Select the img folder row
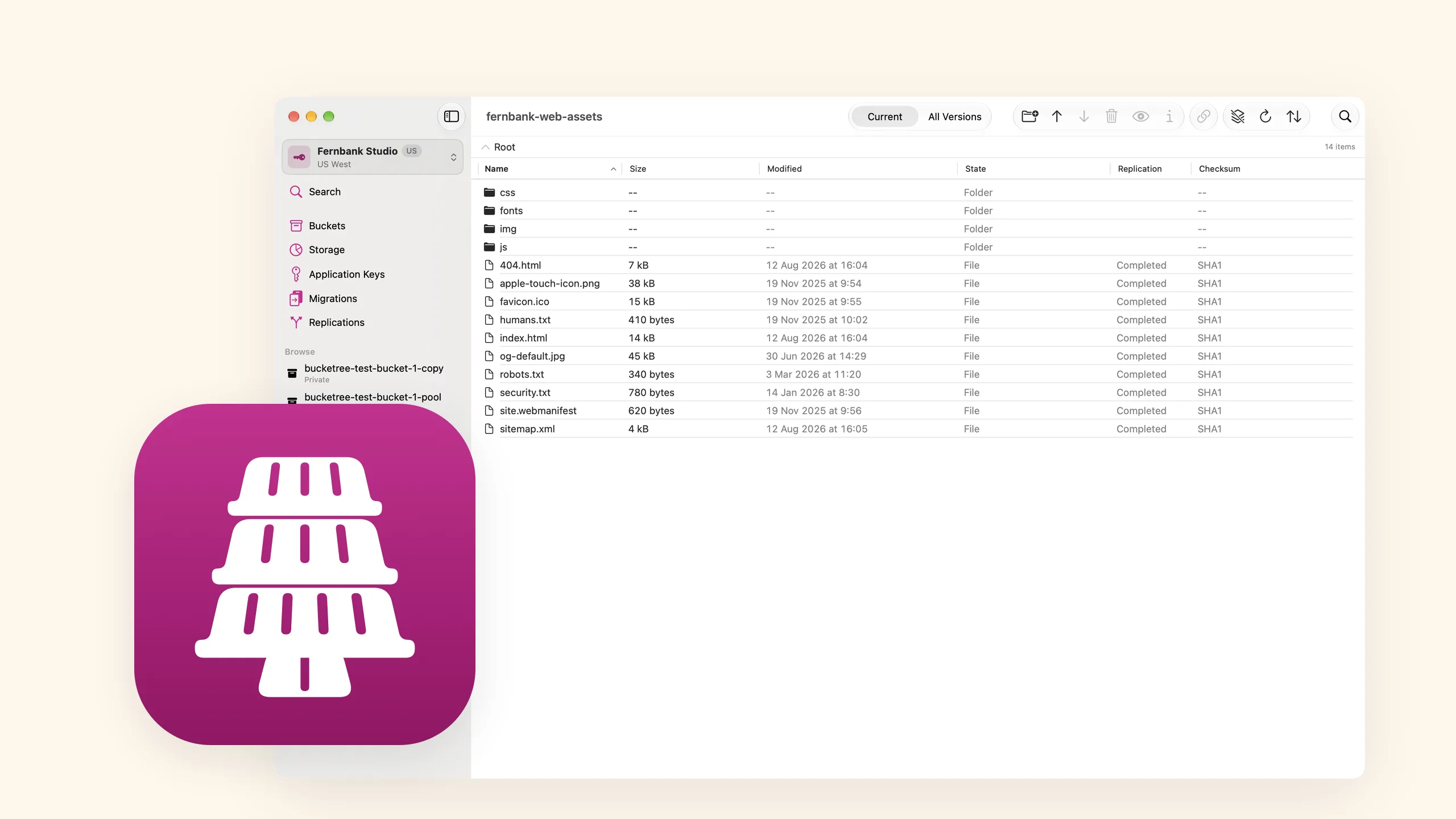The width and height of the screenshot is (1456, 819). [917, 229]
